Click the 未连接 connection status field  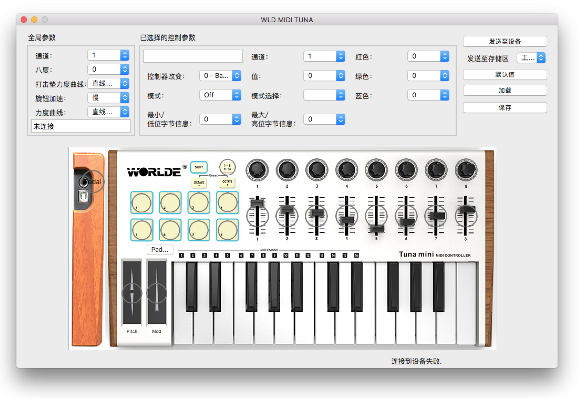pos(81,126)
